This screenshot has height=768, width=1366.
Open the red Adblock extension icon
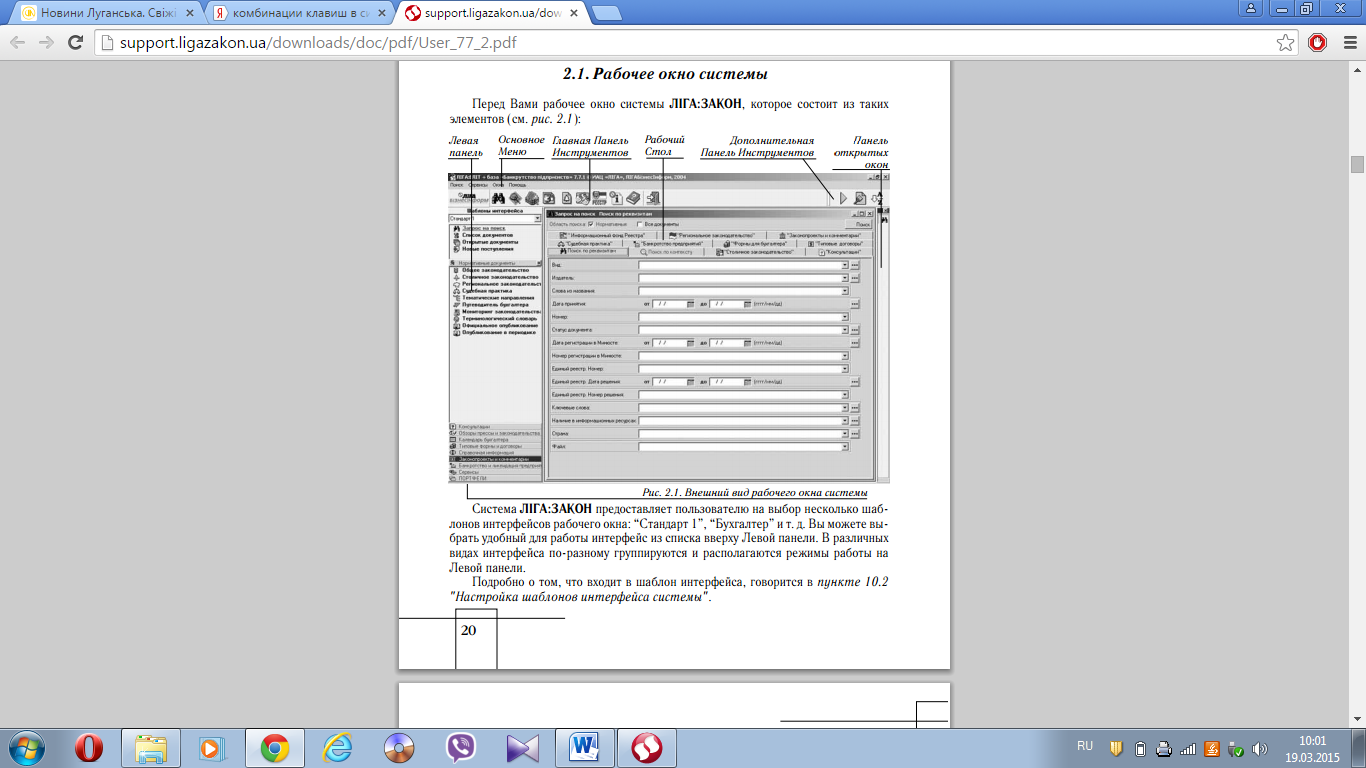click(x=1317, y=43)
